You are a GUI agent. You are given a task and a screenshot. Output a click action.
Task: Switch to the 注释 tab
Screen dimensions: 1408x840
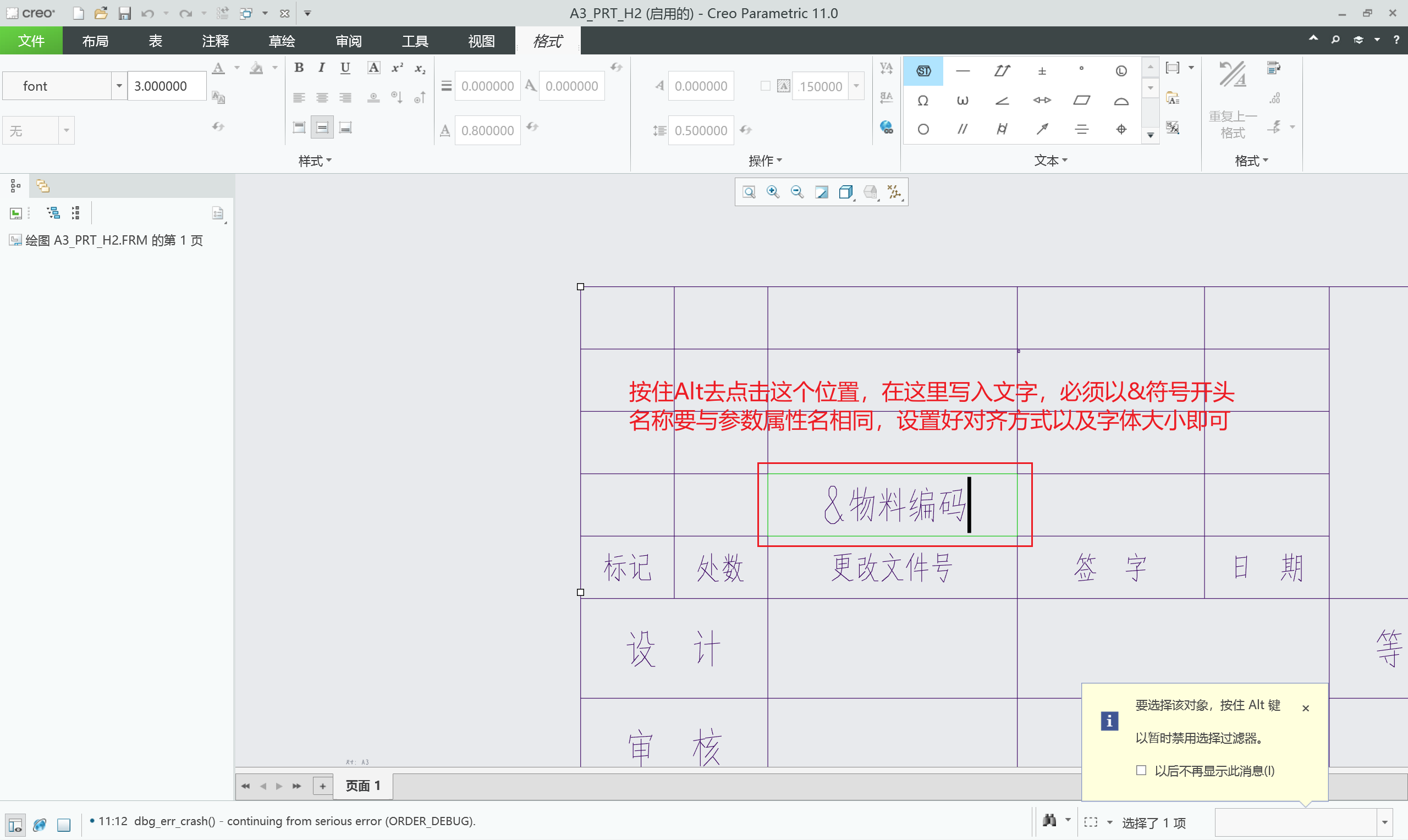pyautogui.click(x=215, y=41)
